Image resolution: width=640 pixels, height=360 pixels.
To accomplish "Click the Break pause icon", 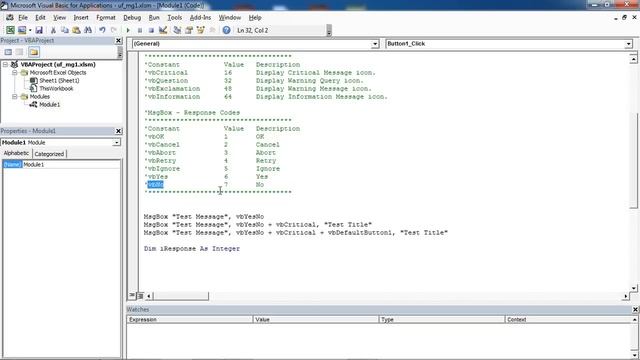I will [140, 30].
